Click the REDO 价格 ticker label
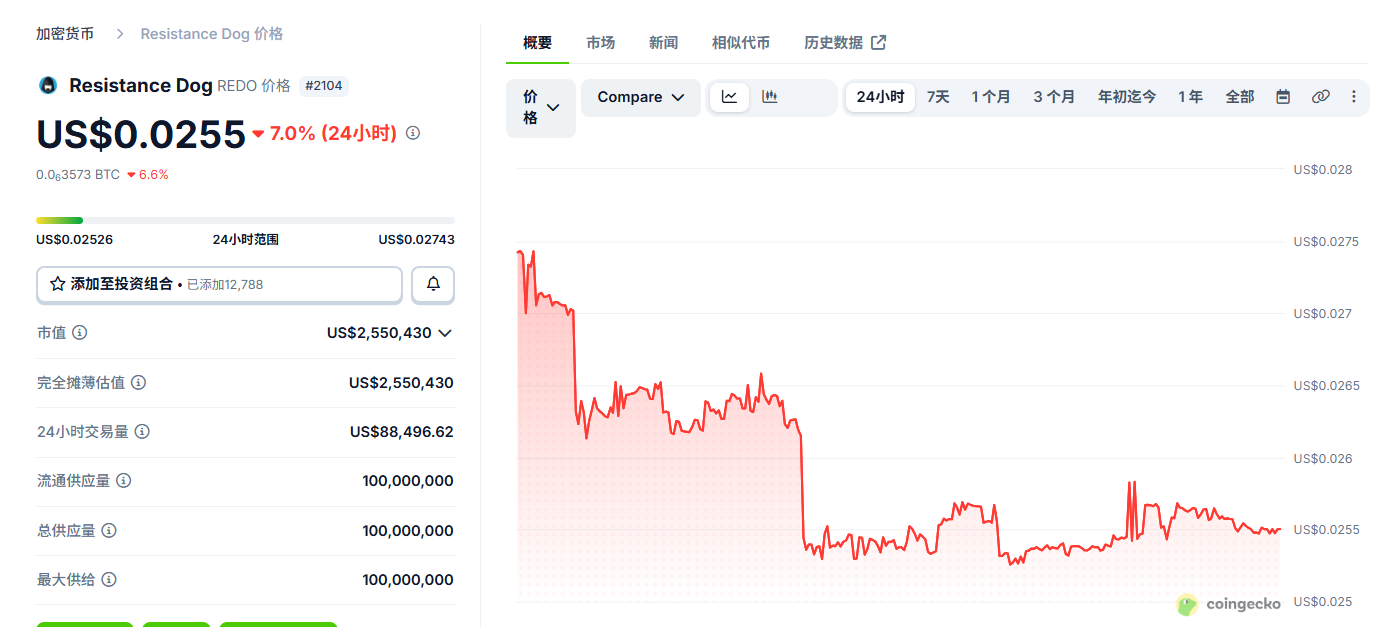The height and width of the screenshot is (627, 1397). tap(254, 86)
